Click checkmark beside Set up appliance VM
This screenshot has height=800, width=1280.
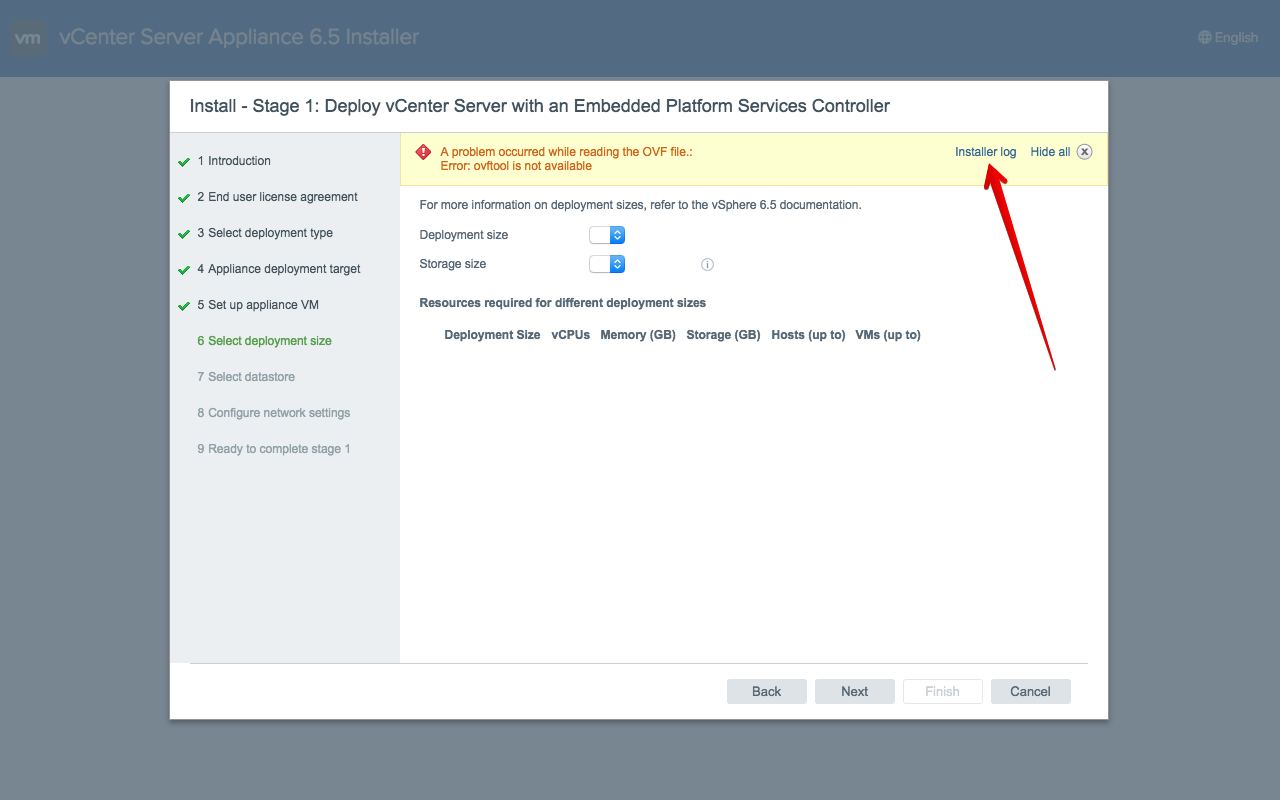(x=184, y=306)
